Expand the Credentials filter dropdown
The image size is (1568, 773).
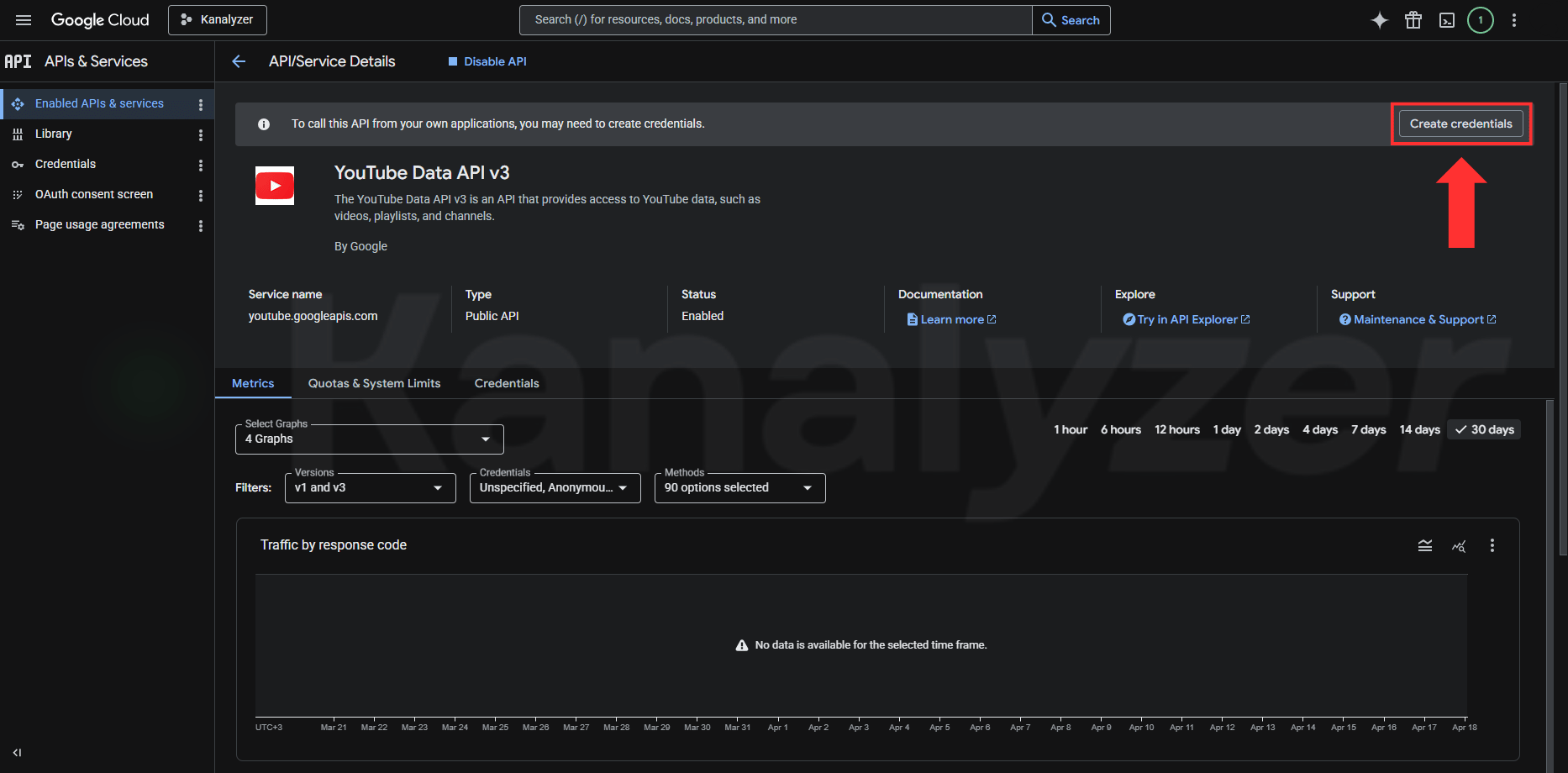tap(555, 488)
